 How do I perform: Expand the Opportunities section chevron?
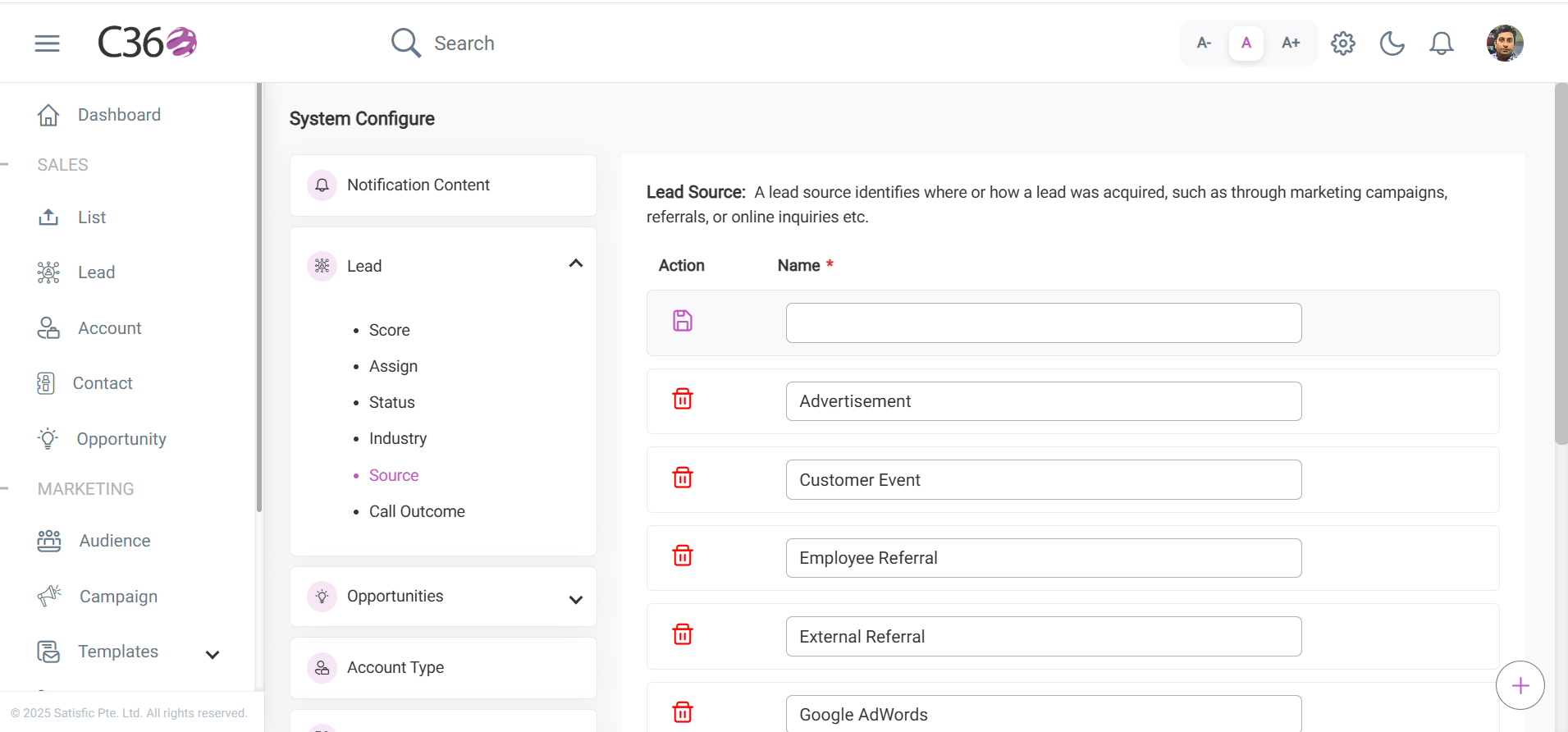pyautogui.click(x=576, y=599)
